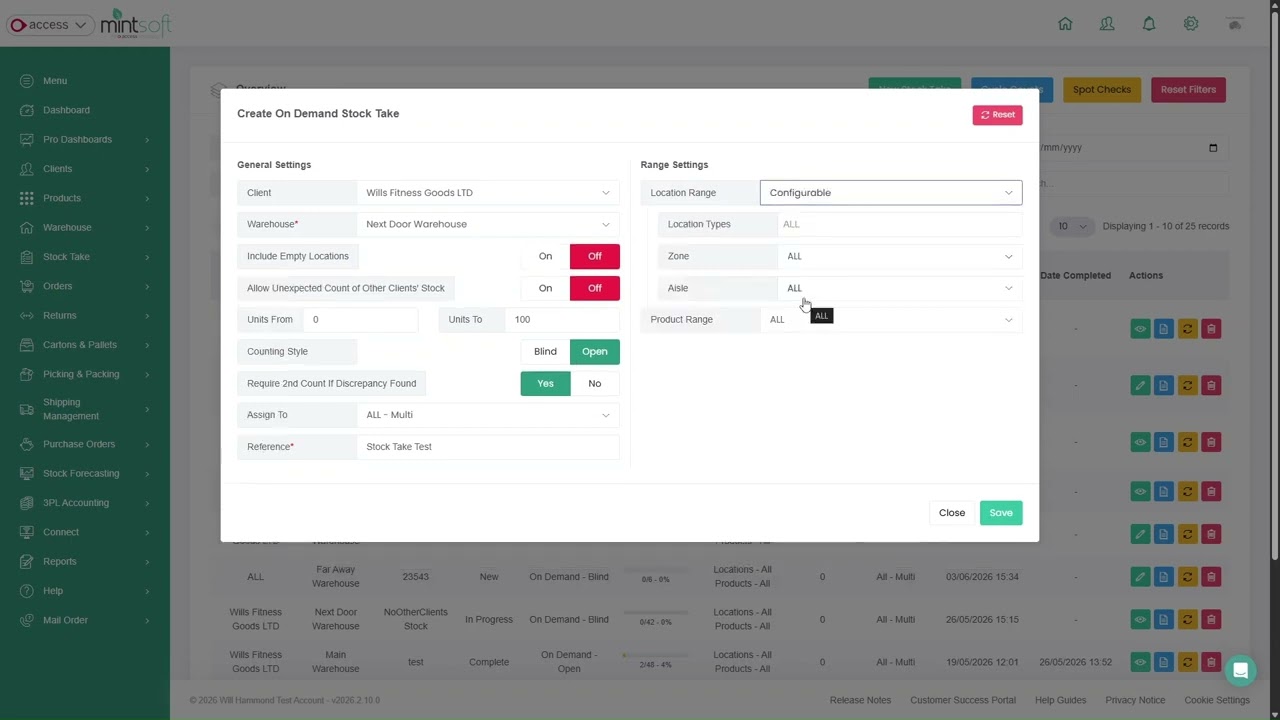Open the Aisle dropdown
Image resolution: width=1280 pixels, height=720 pixels.
tap(900, 288)
